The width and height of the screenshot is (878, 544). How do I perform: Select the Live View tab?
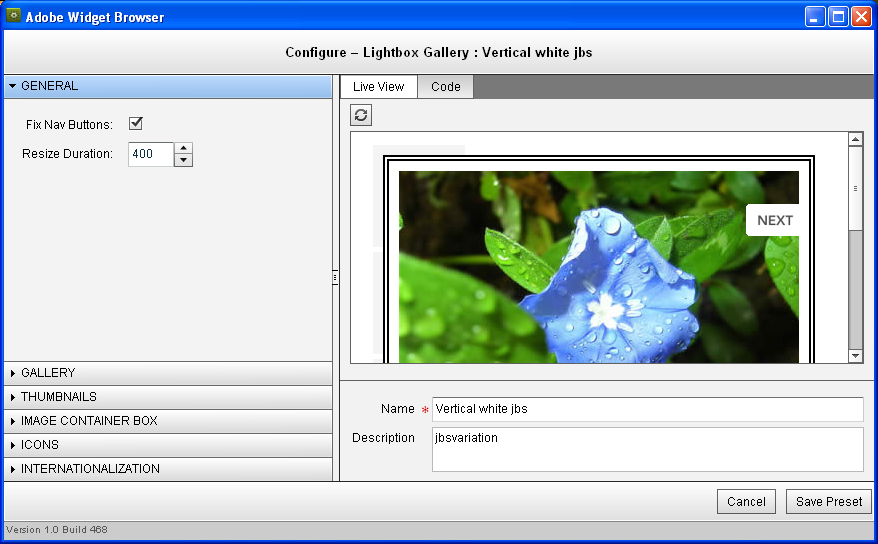(378, 87)
